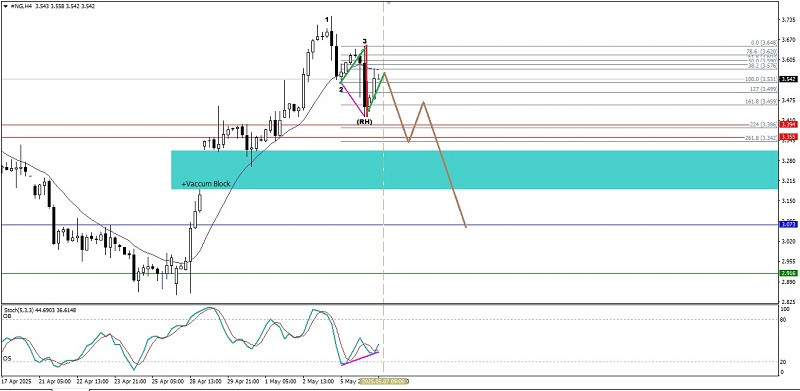This screenshot has width=800, height=391.
Task: Select the Fibonacci 261.8 (3.342) level label
Action: point(761,138)
